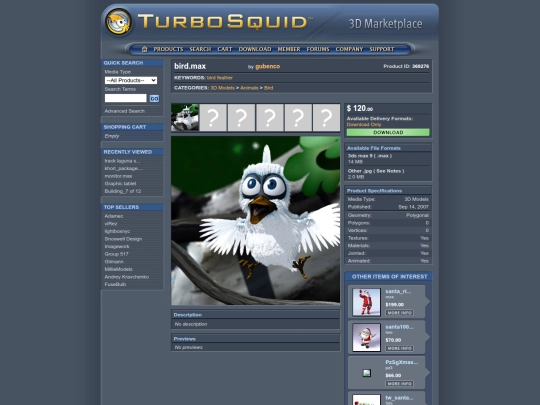Open the Forums menu item
Screen dimensions: 540x405
click(318, 49)
